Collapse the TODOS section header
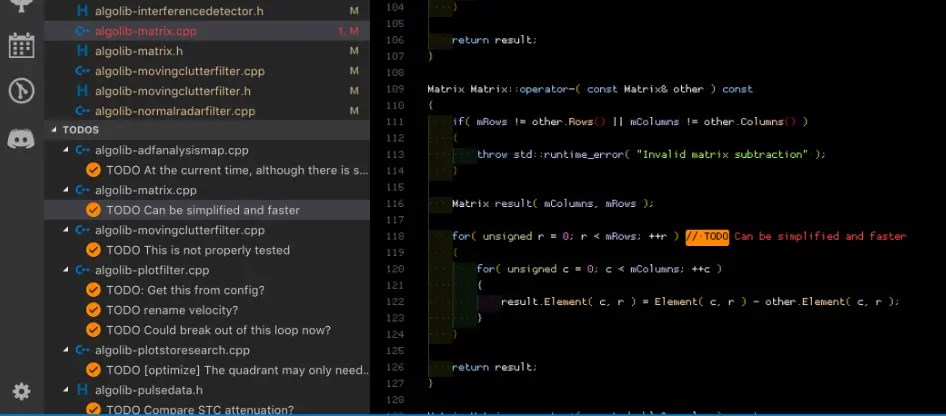The image size is (946, 416). pyautogui.click(x=54, y=130)
